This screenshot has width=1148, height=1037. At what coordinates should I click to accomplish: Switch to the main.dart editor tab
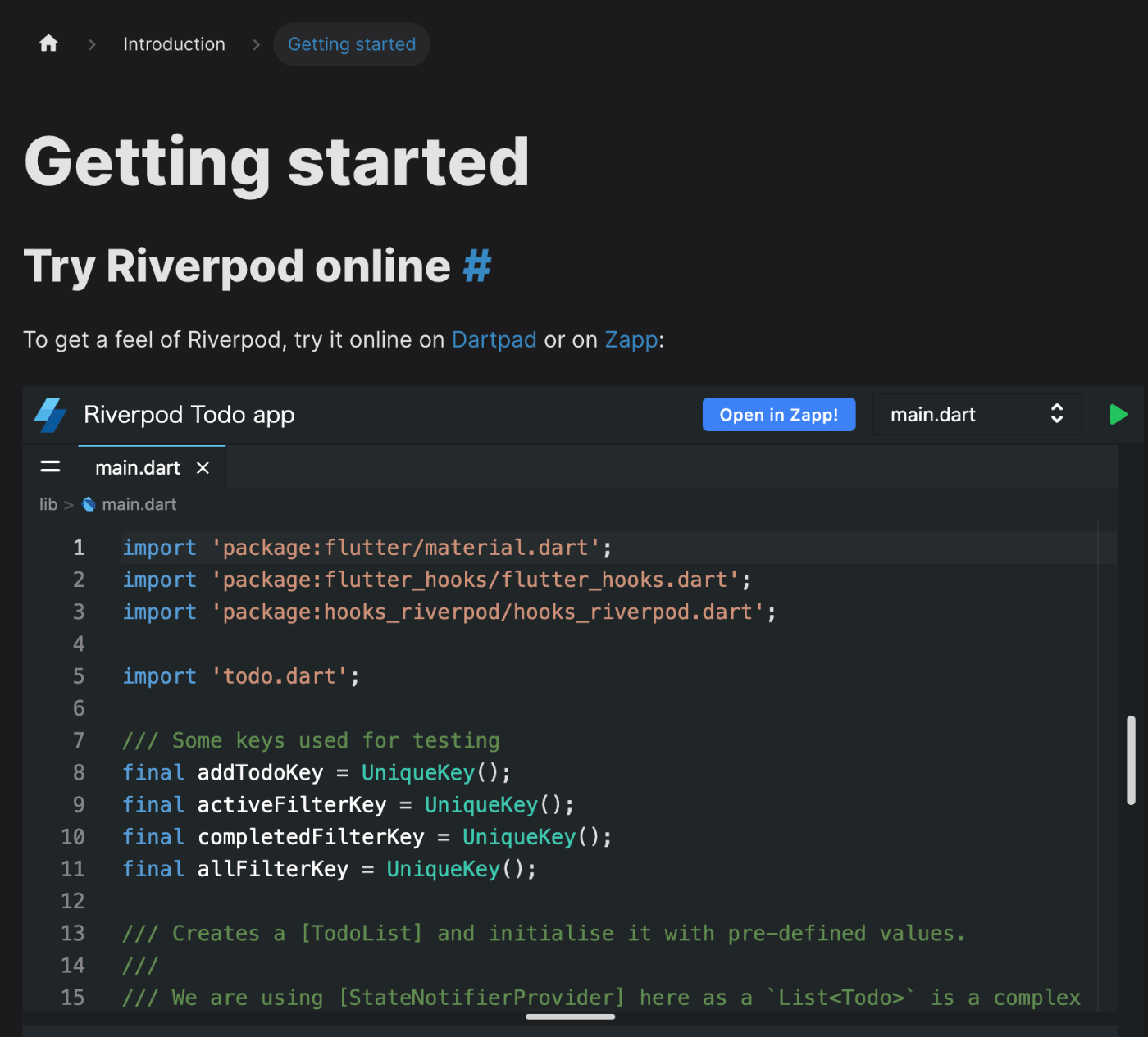[137, 468]
